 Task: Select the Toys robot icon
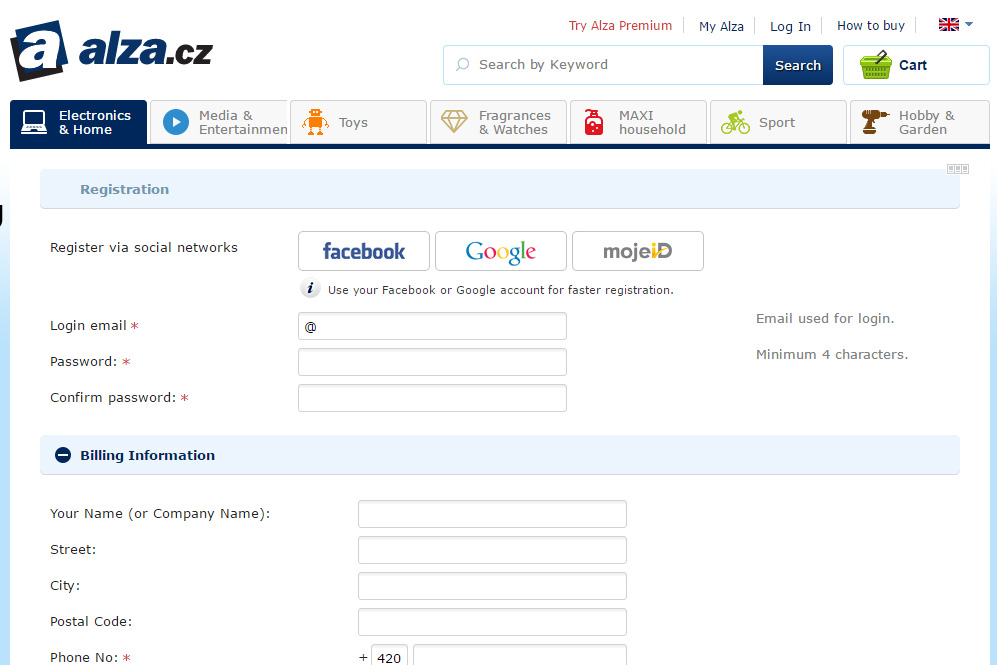tap(315, 122)
